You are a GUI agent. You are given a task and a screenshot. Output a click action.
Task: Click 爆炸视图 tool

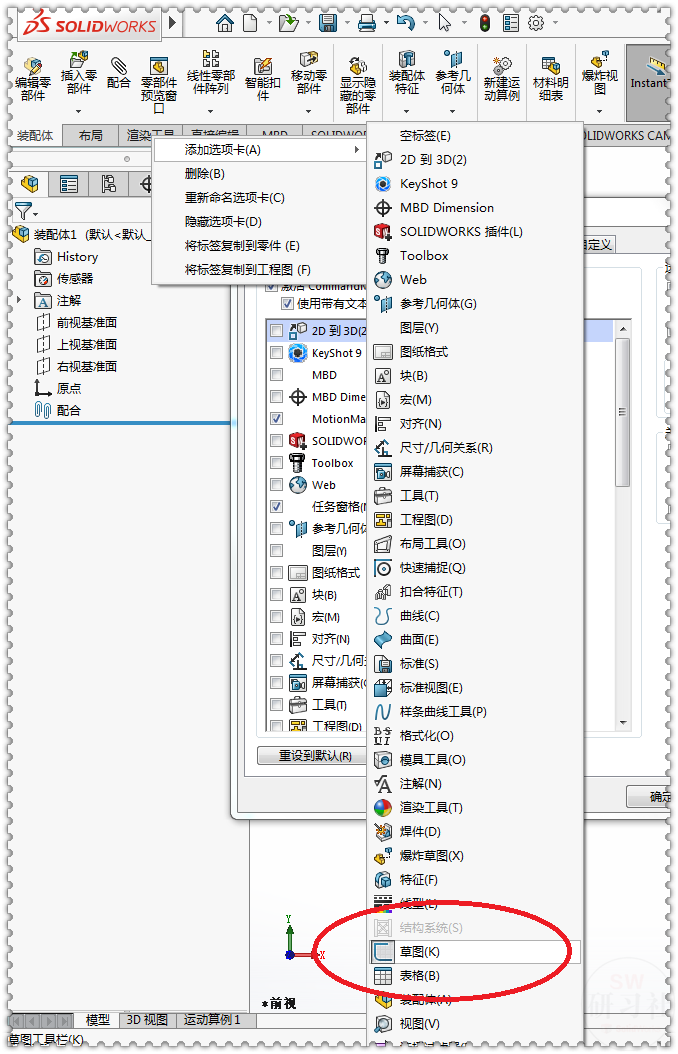click(599, 73)
